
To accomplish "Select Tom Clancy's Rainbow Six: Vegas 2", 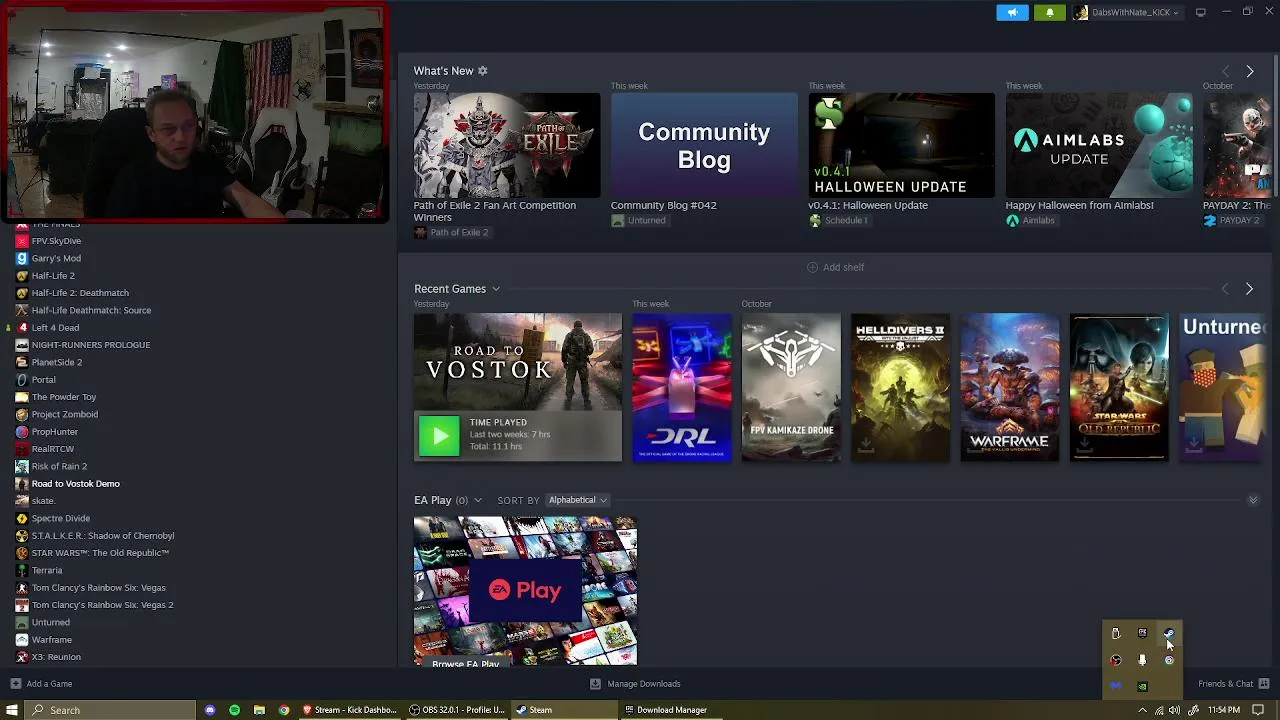I will 102,605.
